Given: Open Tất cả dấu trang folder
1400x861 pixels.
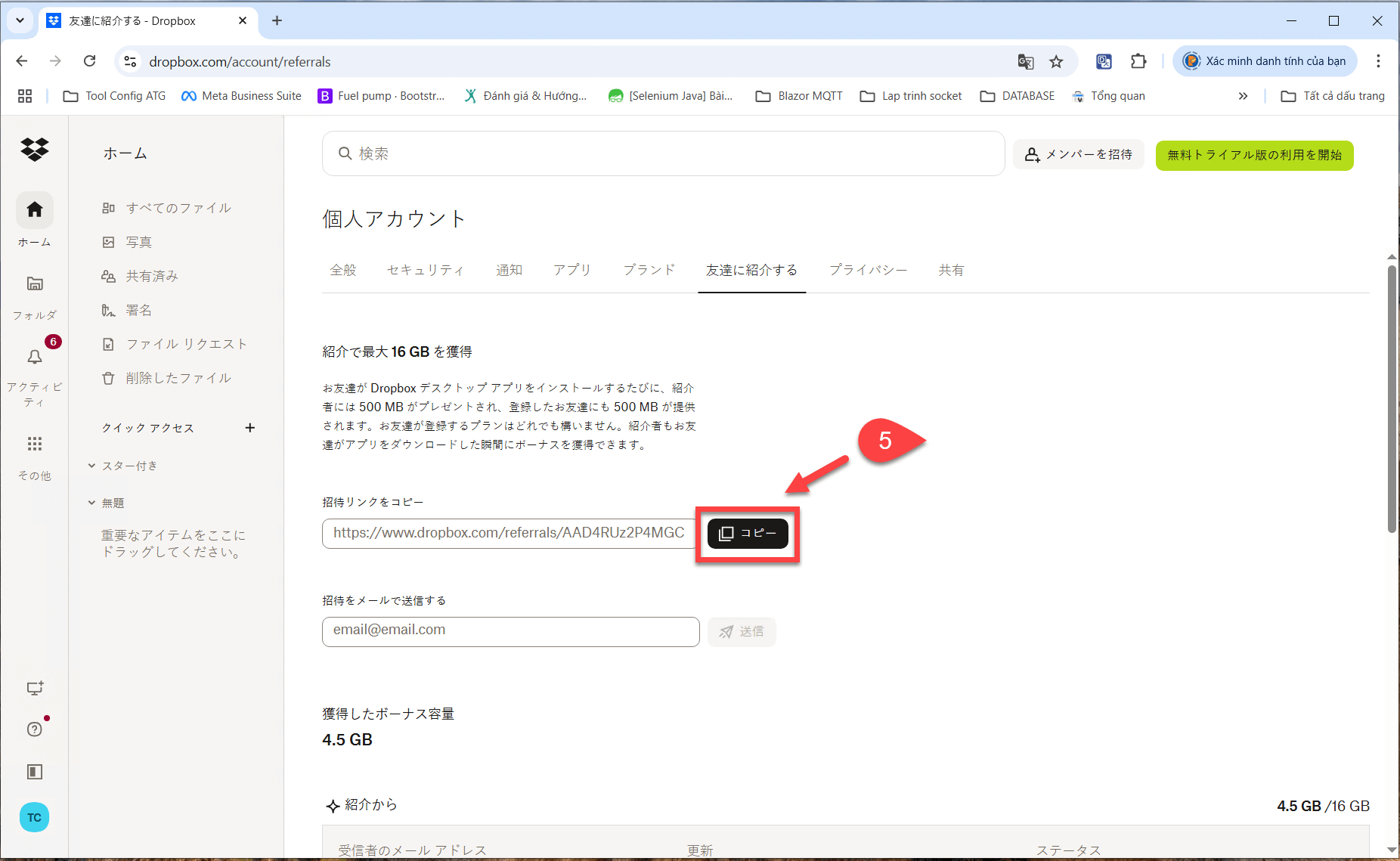Looking at the screenshot, I should pos(1333,96).
